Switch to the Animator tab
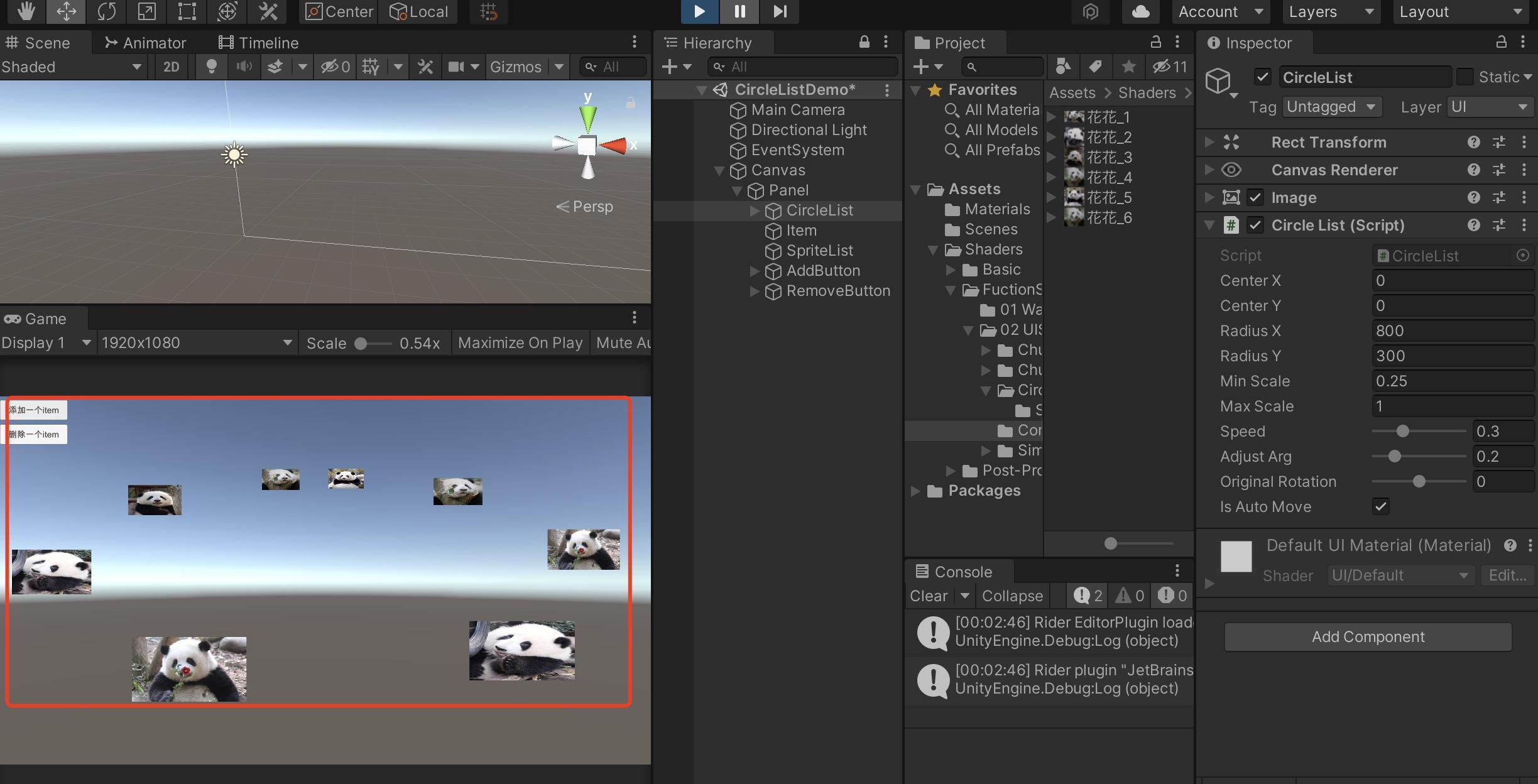Screen dimensions: 1538x784 (146, 43)
